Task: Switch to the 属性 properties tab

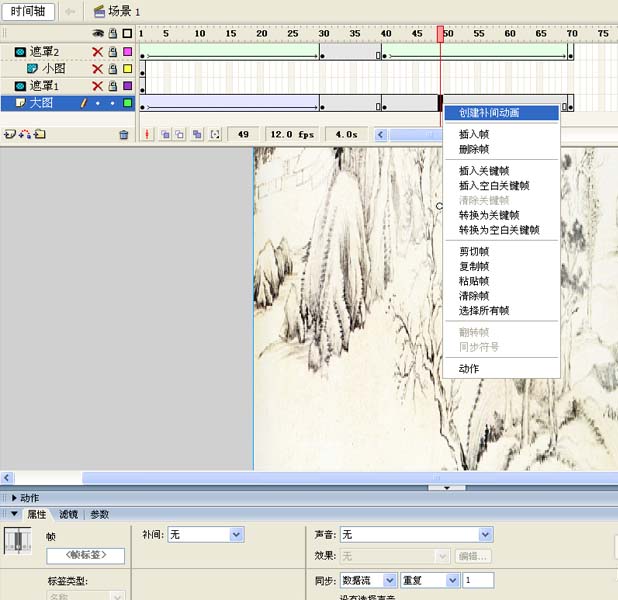Action: click(x=37, y=514)
